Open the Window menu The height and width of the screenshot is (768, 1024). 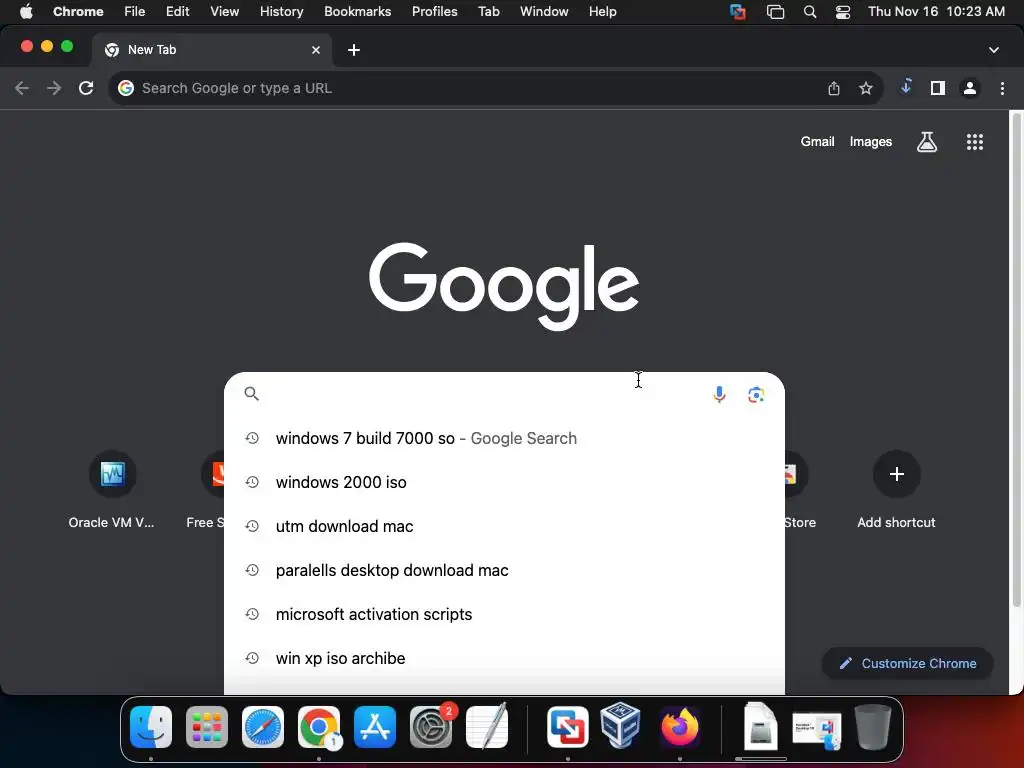click(x=544, y=11)
